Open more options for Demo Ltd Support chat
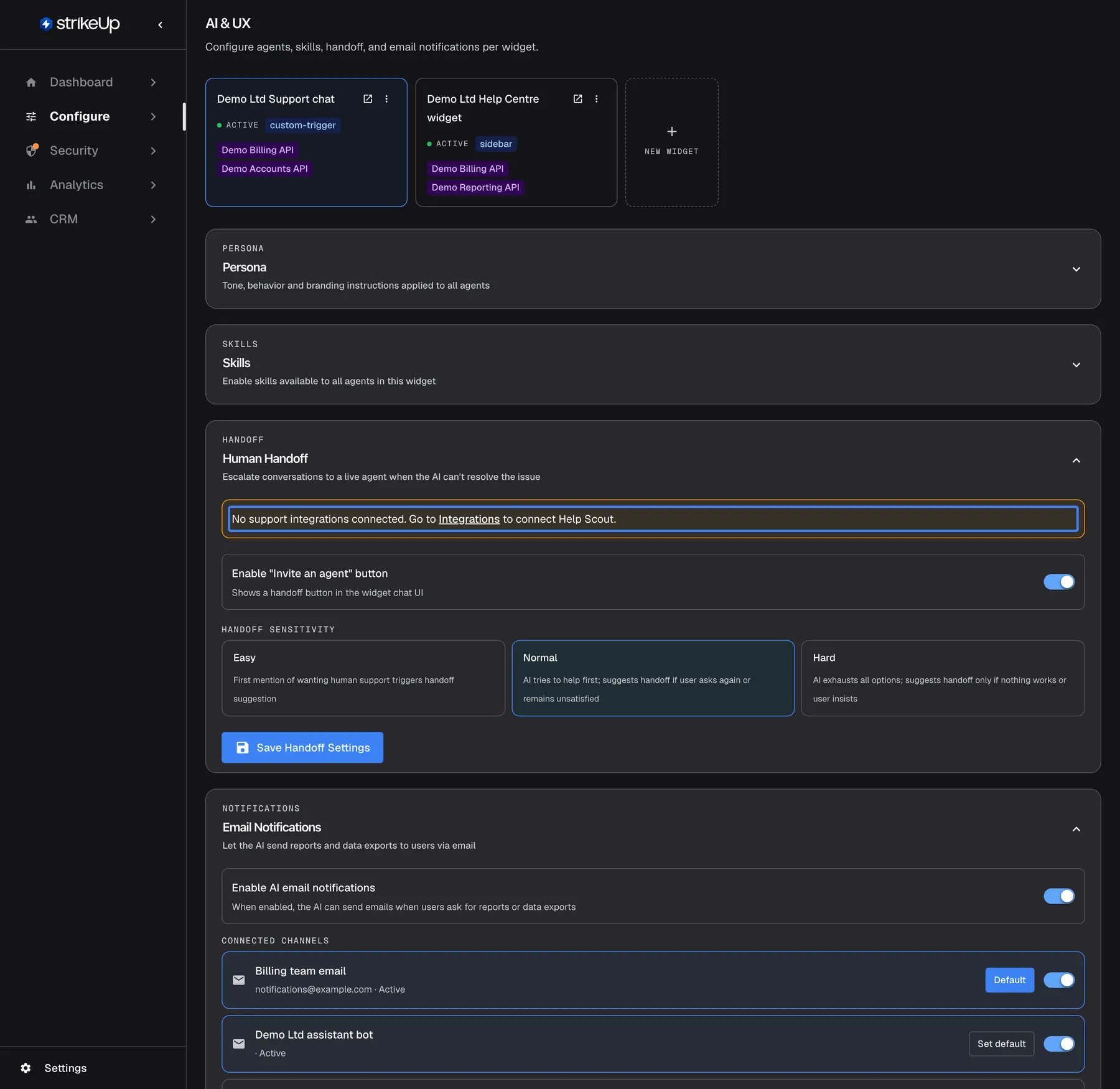1120x1089 pixels. click(386, 99)
